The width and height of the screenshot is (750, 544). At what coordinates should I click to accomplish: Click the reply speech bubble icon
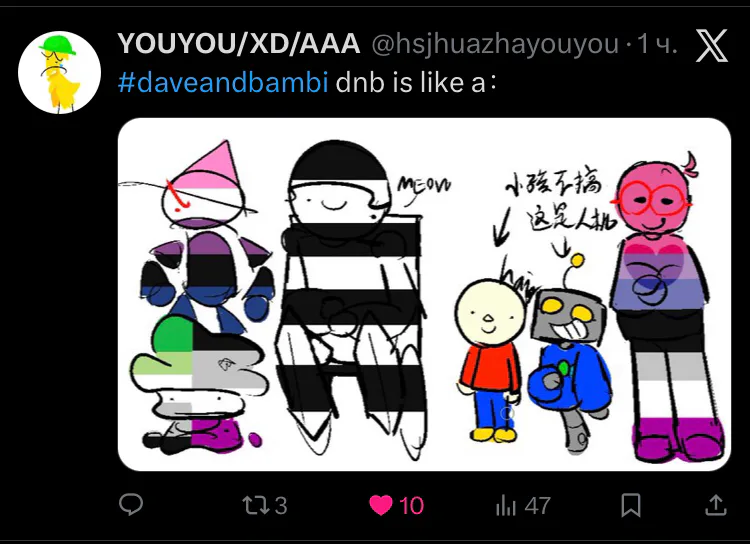click(x=131, y=504)
